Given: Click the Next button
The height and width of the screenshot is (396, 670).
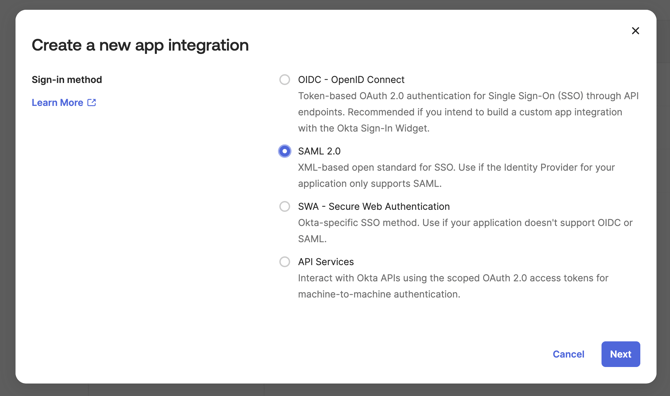Looking at the screenshot, I should pyautogui.click(x=620, y=354).
